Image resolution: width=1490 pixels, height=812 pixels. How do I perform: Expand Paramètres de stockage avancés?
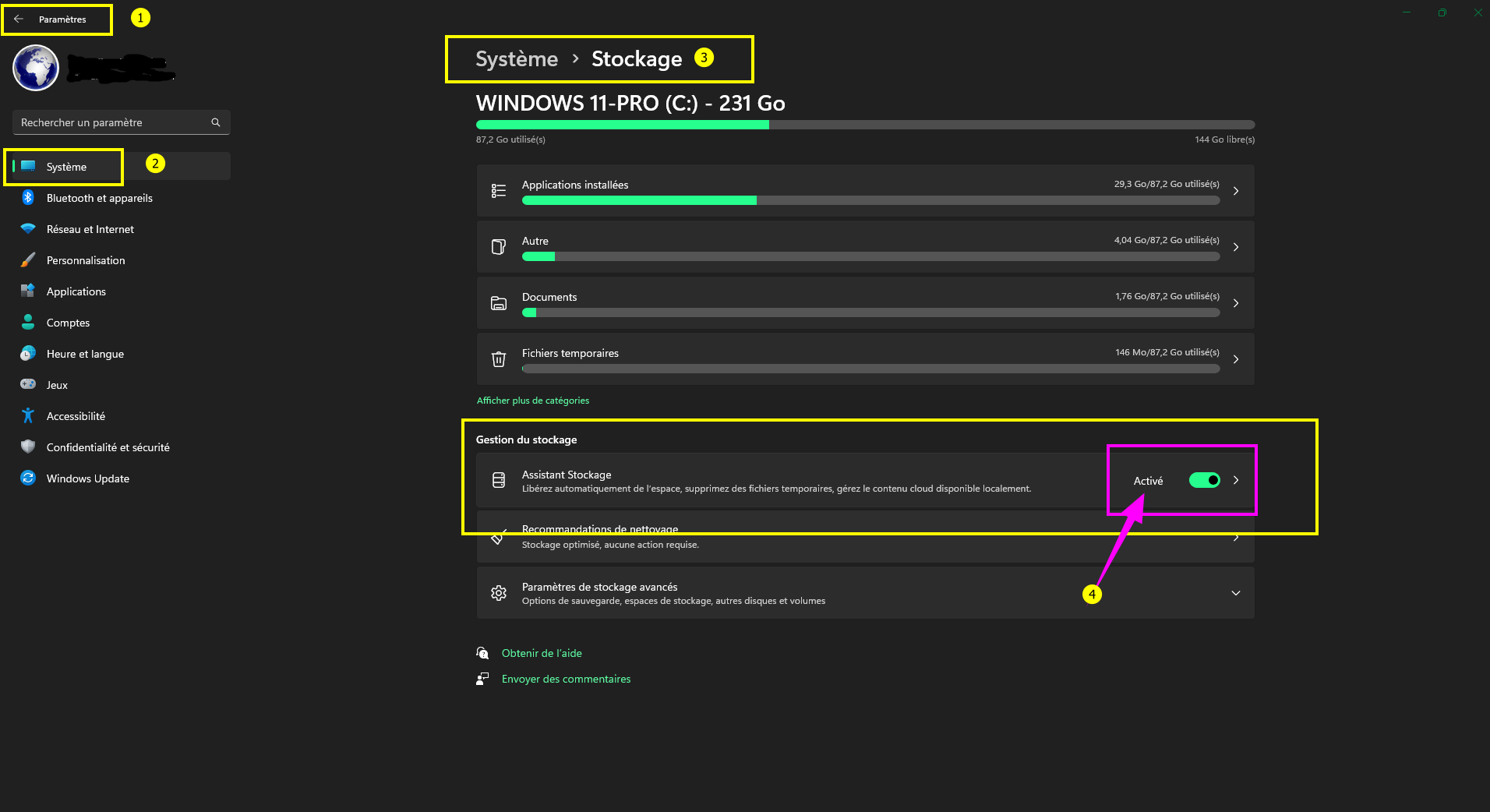(x=1235, y=593)
